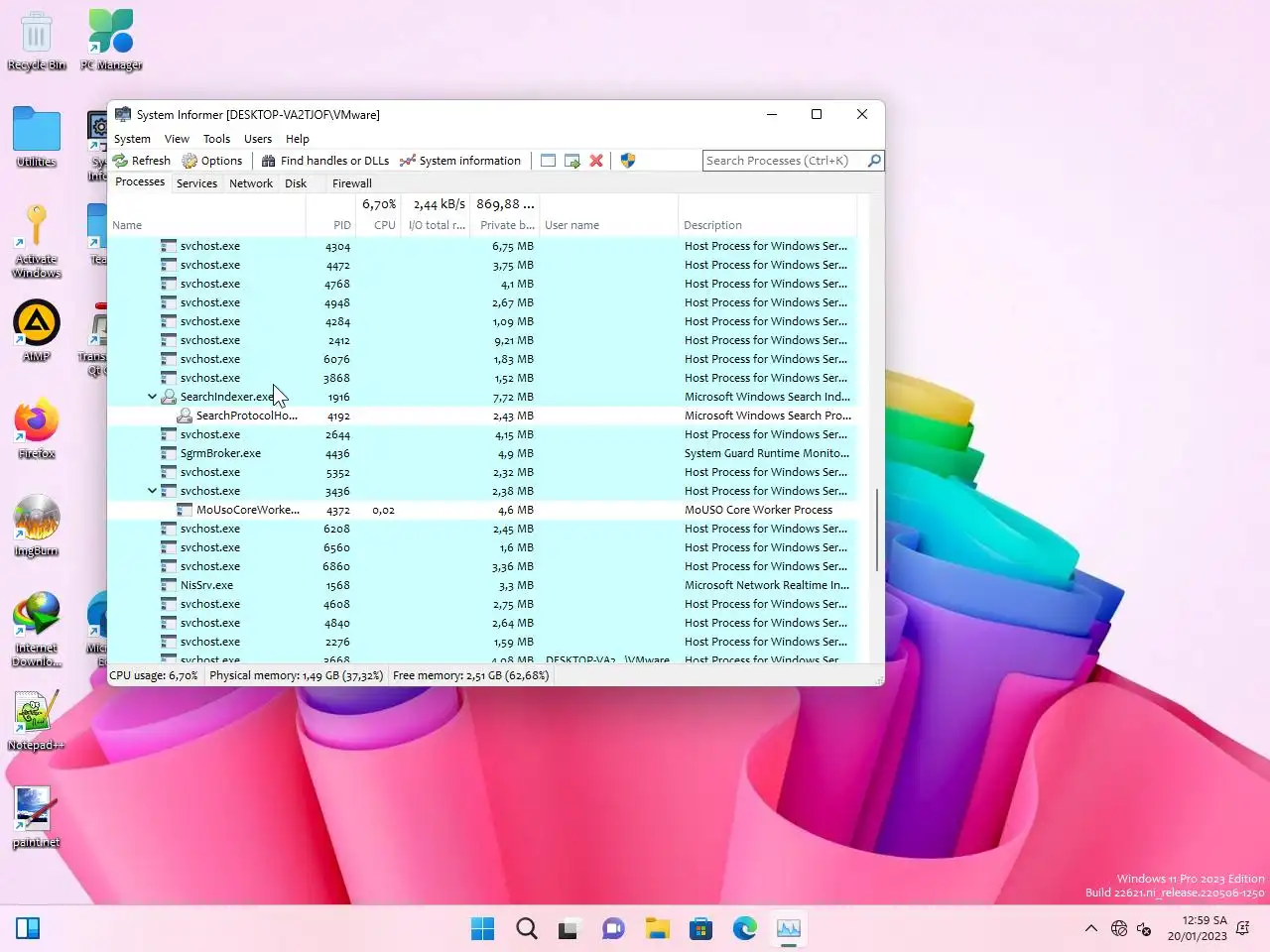Image resolution: width=1270 pixels, height=952 pixels.
Task: Sort by I/O total rate column header
Action: click(x=437, y=225)
